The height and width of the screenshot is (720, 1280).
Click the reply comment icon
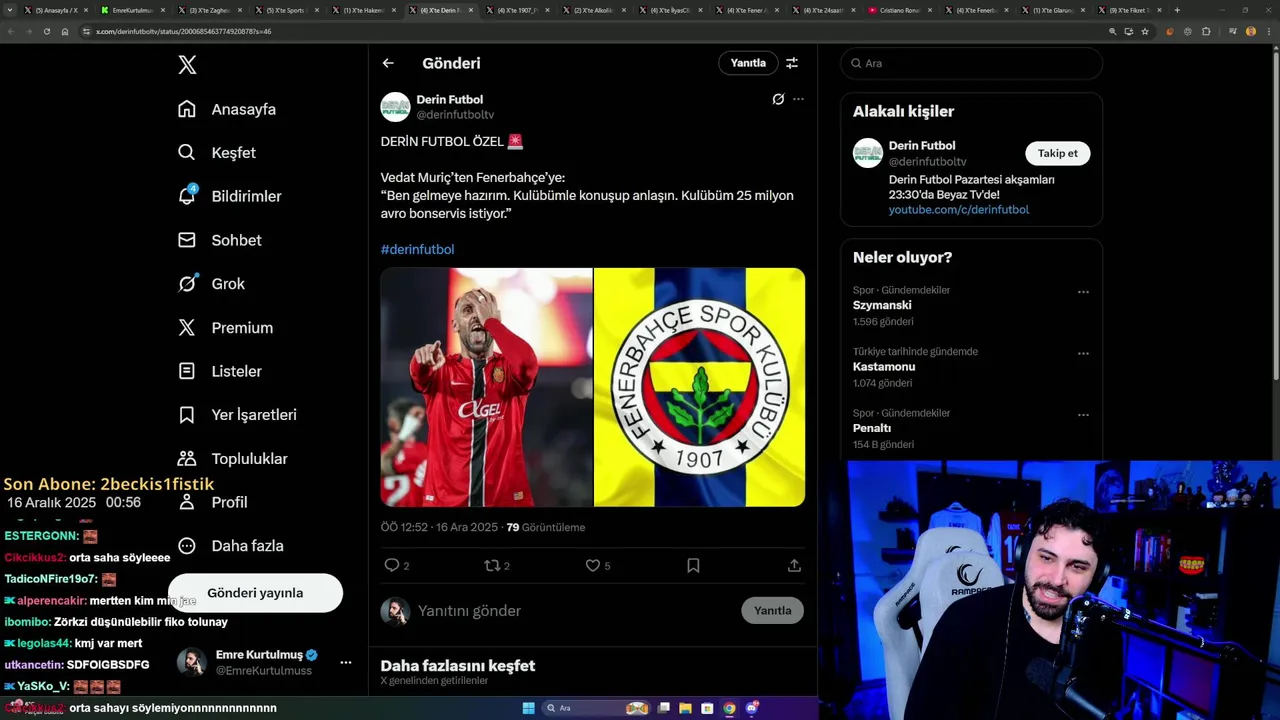click(x=392, y=565)
